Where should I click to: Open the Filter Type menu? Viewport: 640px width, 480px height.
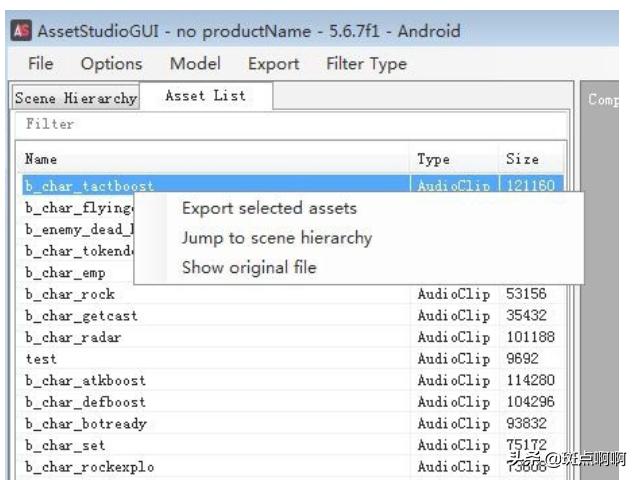click(x=366, y=64)
